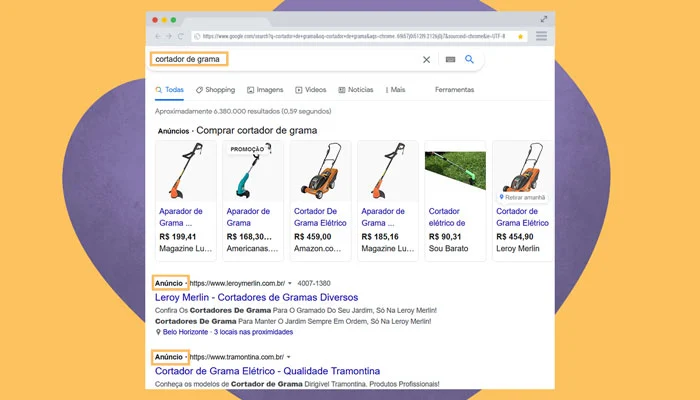Click price R$ 454,90 on Leroy Merlin card
Screen dimensions: 700x400
tap(515, 237)
